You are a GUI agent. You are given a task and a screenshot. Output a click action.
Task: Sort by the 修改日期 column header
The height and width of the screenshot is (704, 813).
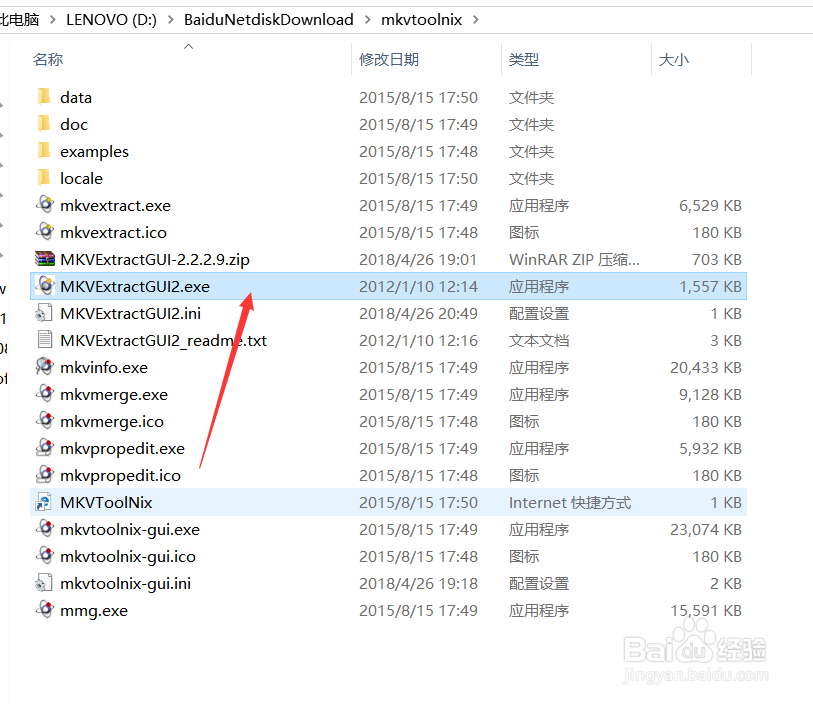click(389, 60)
